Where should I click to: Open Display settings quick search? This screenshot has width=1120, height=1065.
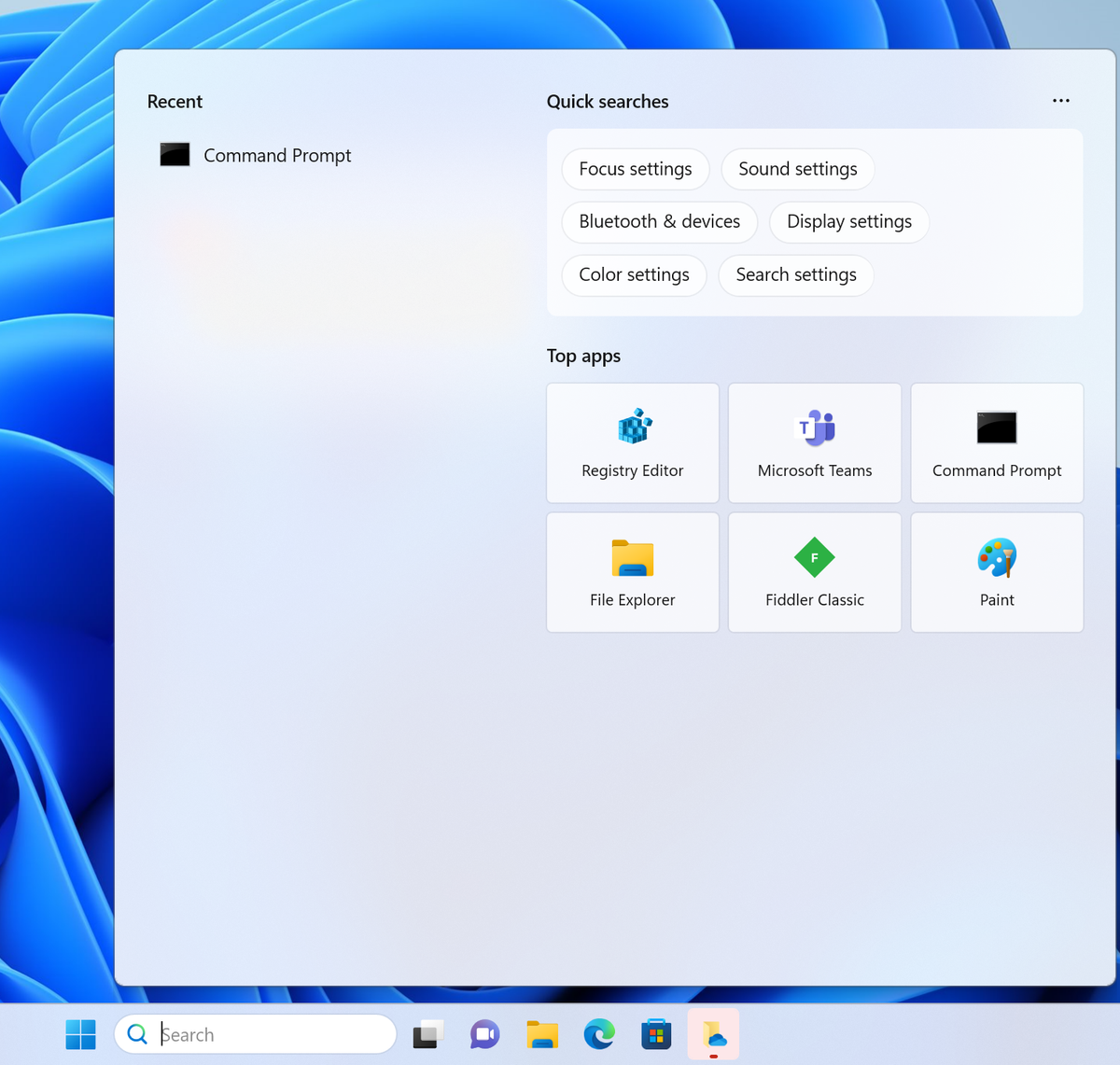[x=848, y=222]
